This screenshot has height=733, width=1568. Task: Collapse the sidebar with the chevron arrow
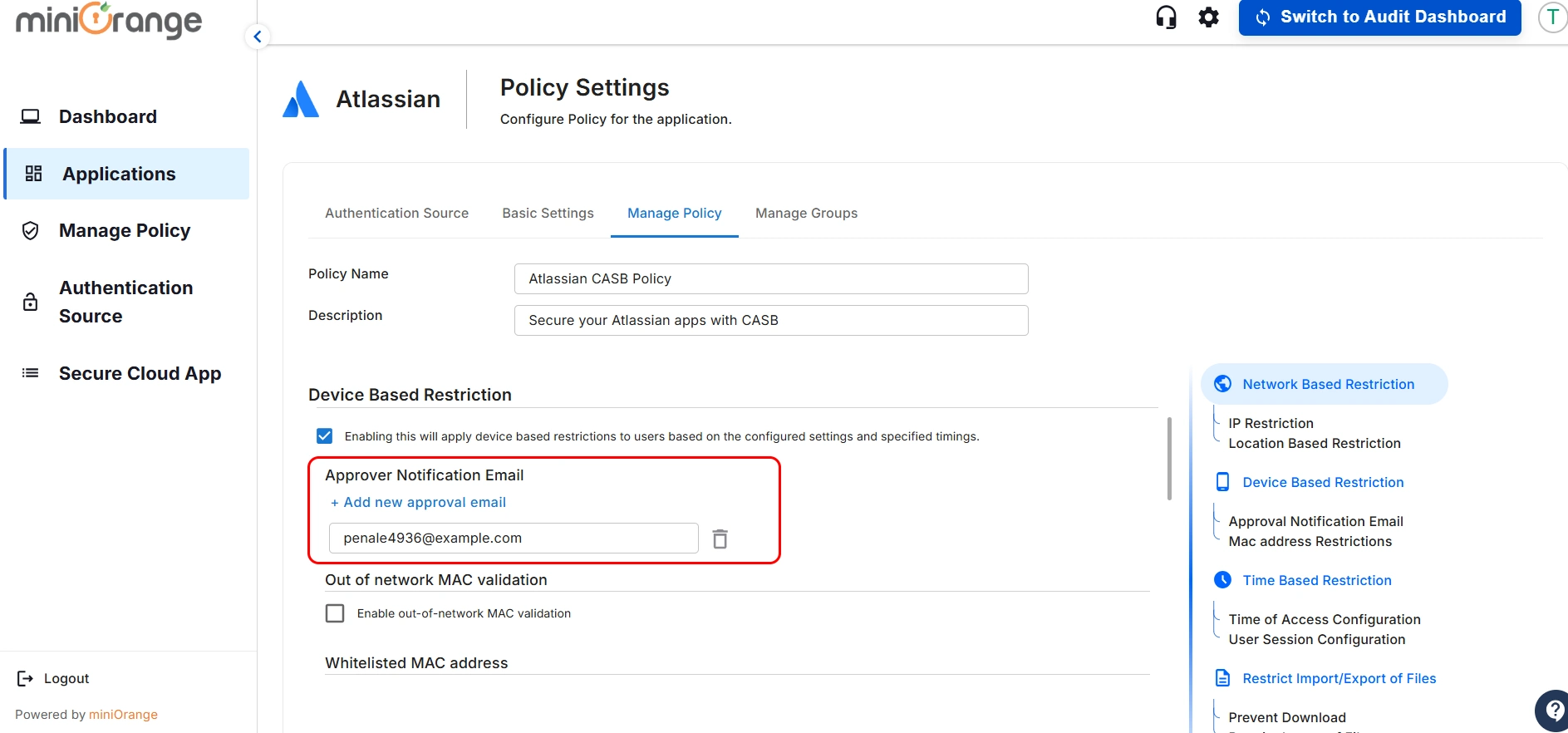[x=258, y=37]
